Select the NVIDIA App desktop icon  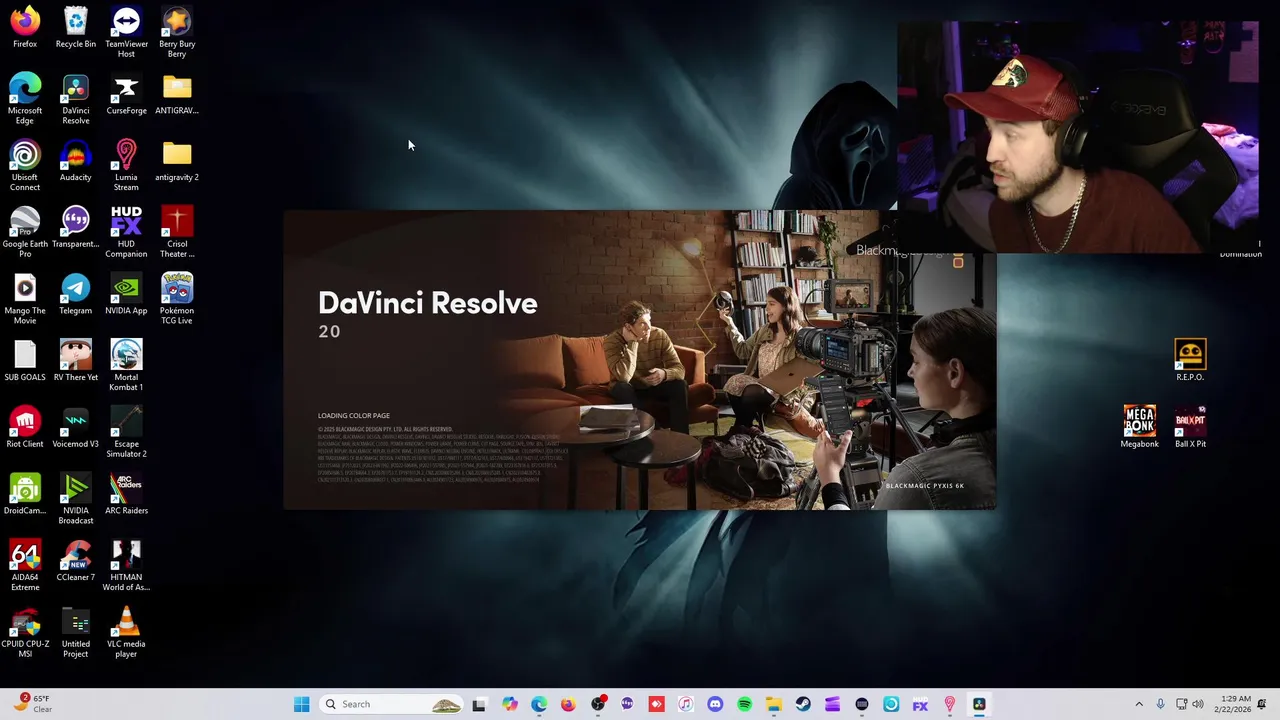[126, 295]
